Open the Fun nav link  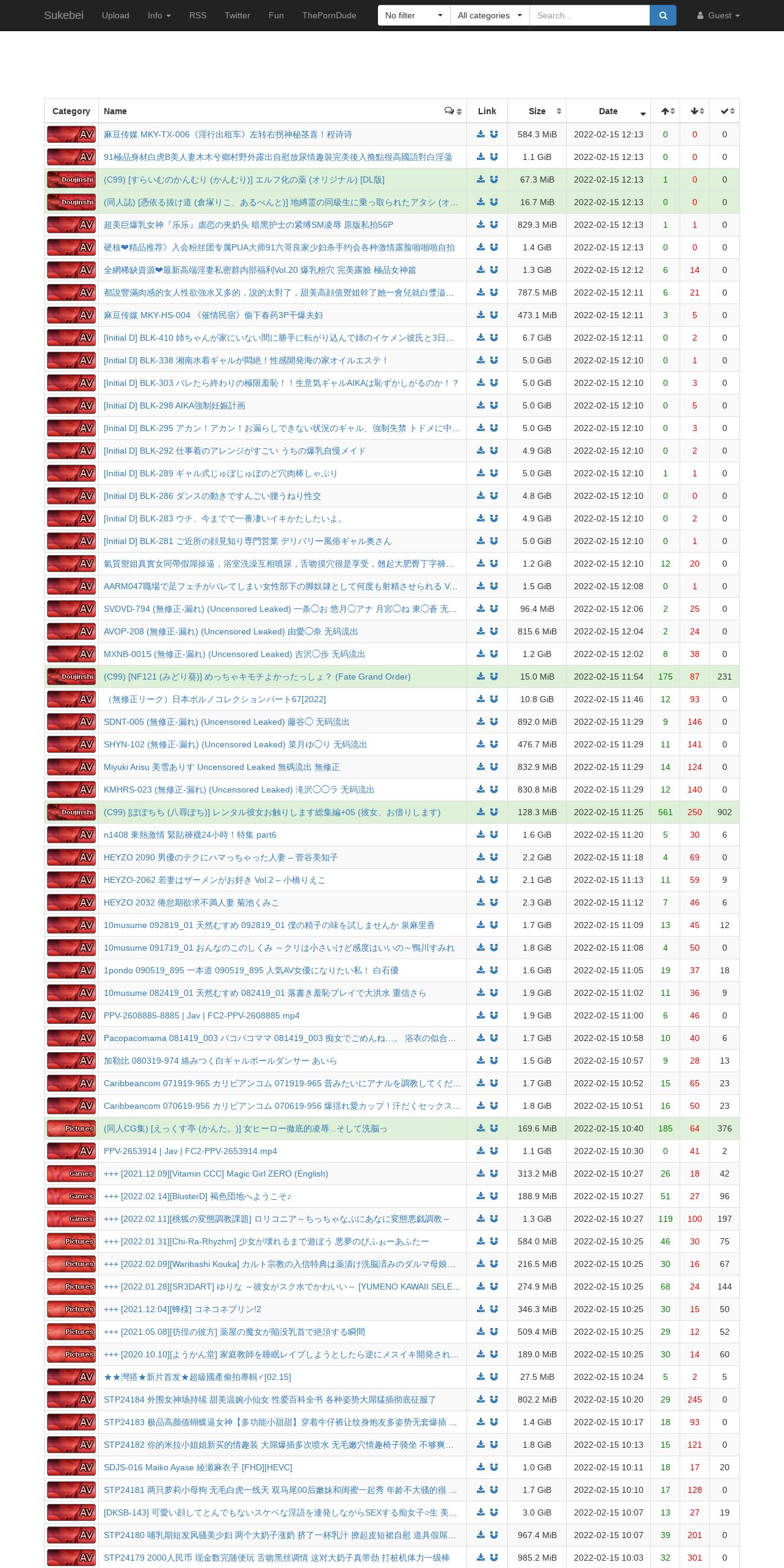click(x=276, y=15)
